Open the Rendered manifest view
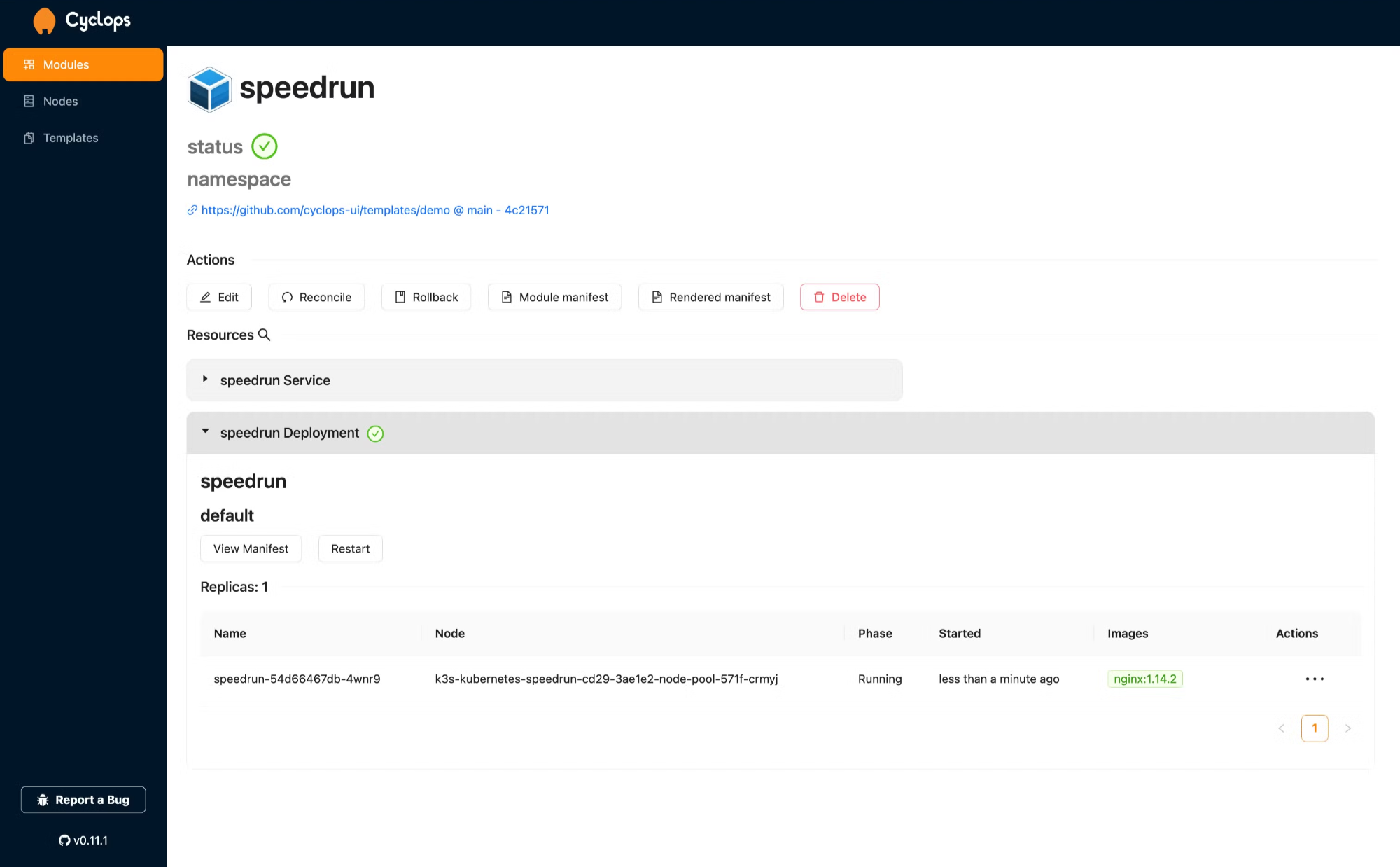 tap(711, 297)
